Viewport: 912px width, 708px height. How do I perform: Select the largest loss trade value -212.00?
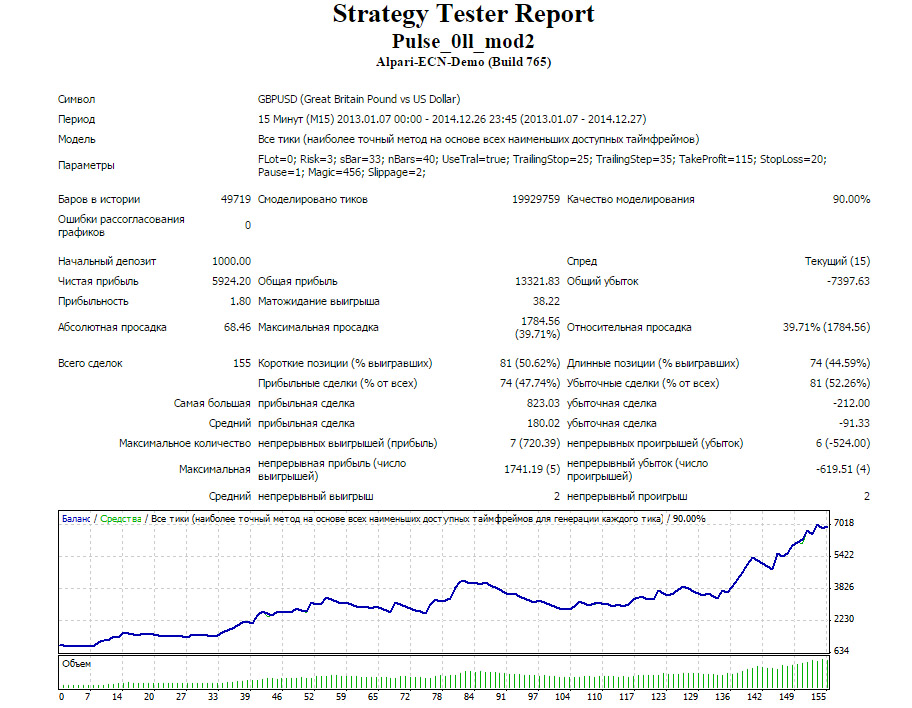[851, 404]
